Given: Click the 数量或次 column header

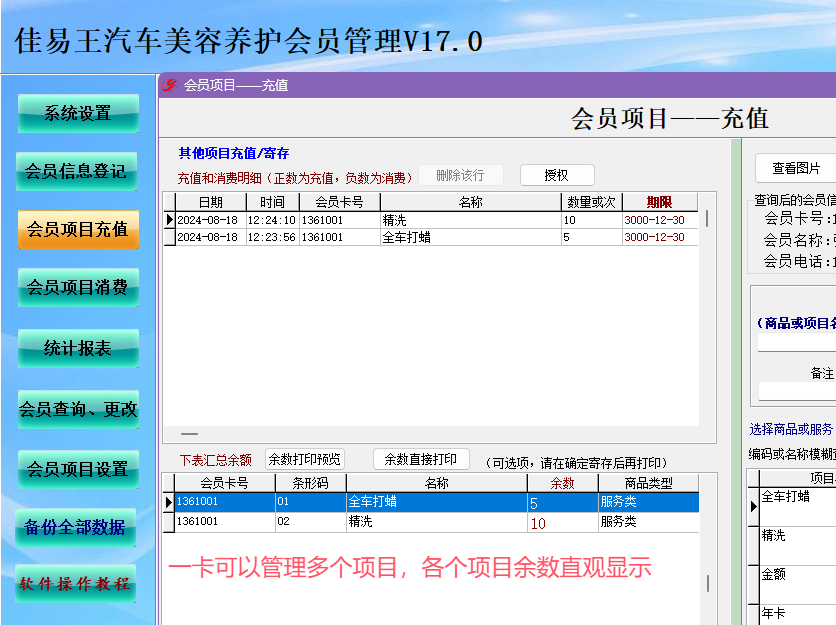Looking at the screenshot, I should [x=591, y=202].
